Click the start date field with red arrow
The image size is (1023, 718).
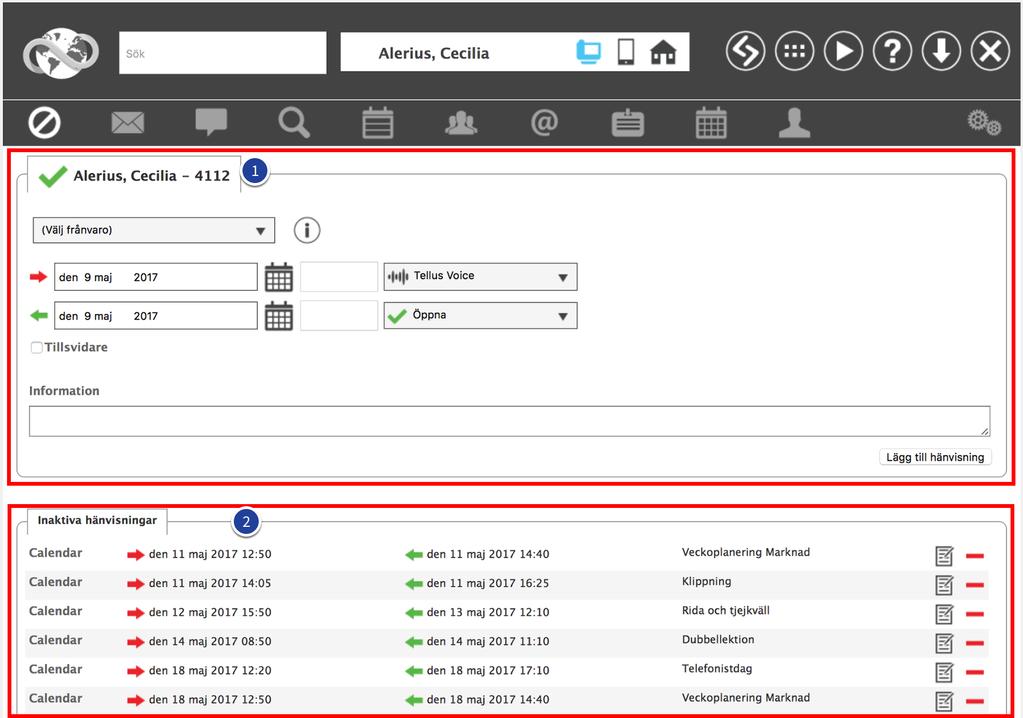click(x=156, y=277)
